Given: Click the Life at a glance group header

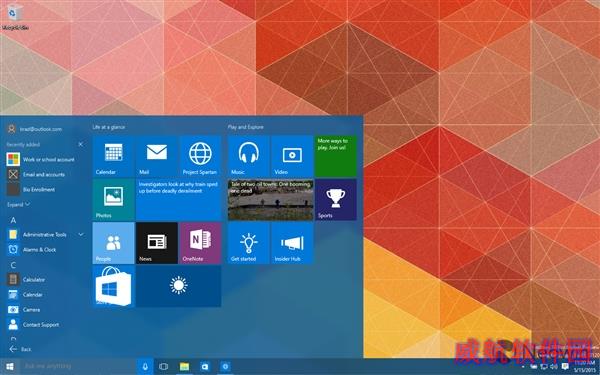Looking at the screenshot, I should (x=109, y=127).
